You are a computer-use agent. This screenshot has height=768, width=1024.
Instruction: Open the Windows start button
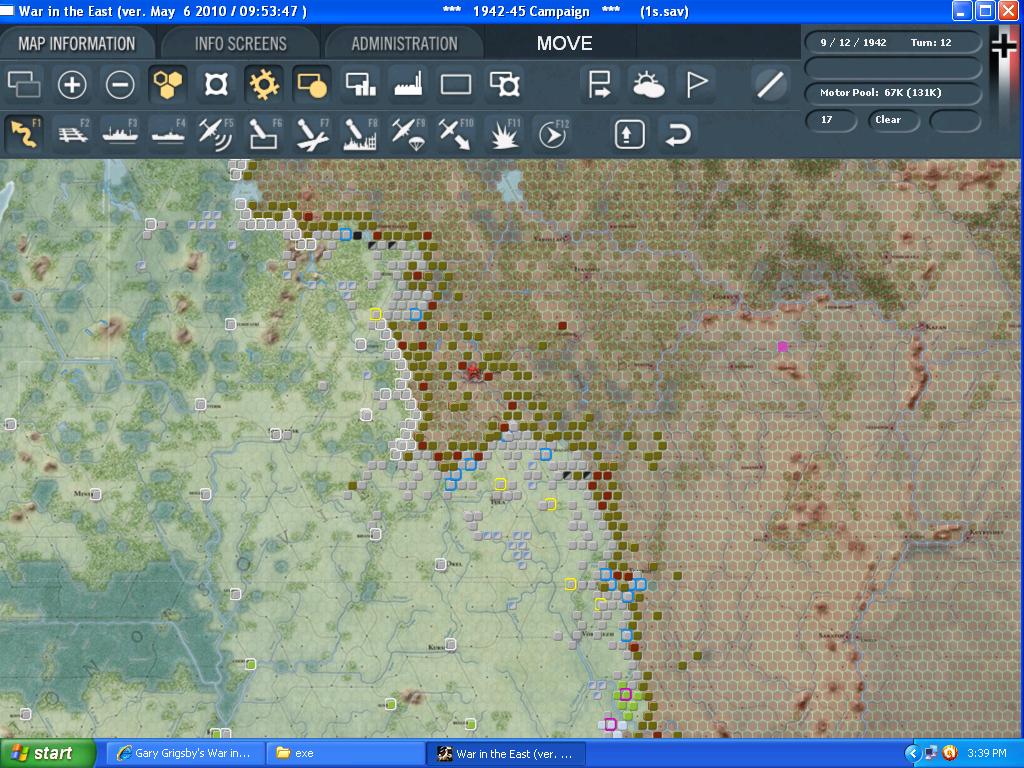47,754
